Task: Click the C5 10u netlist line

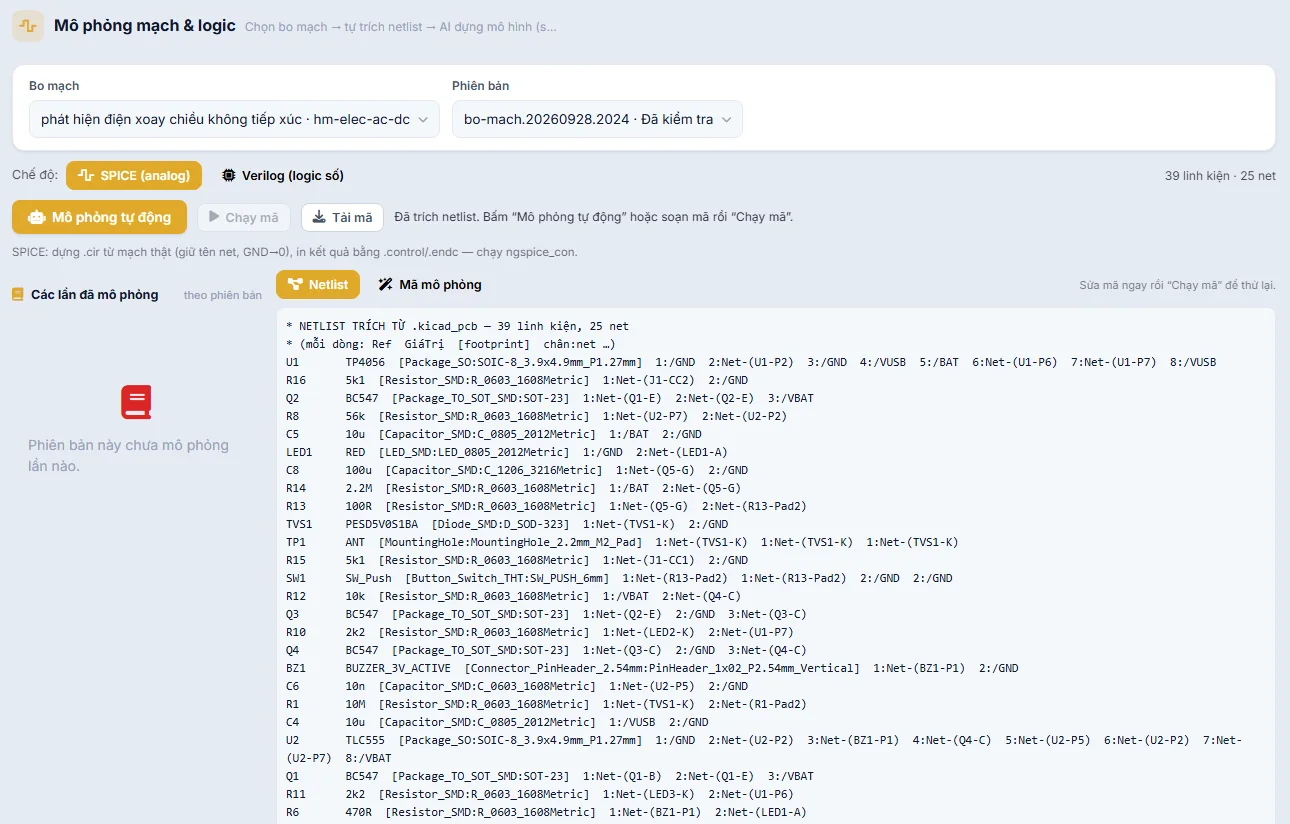Action: [494, 434]
